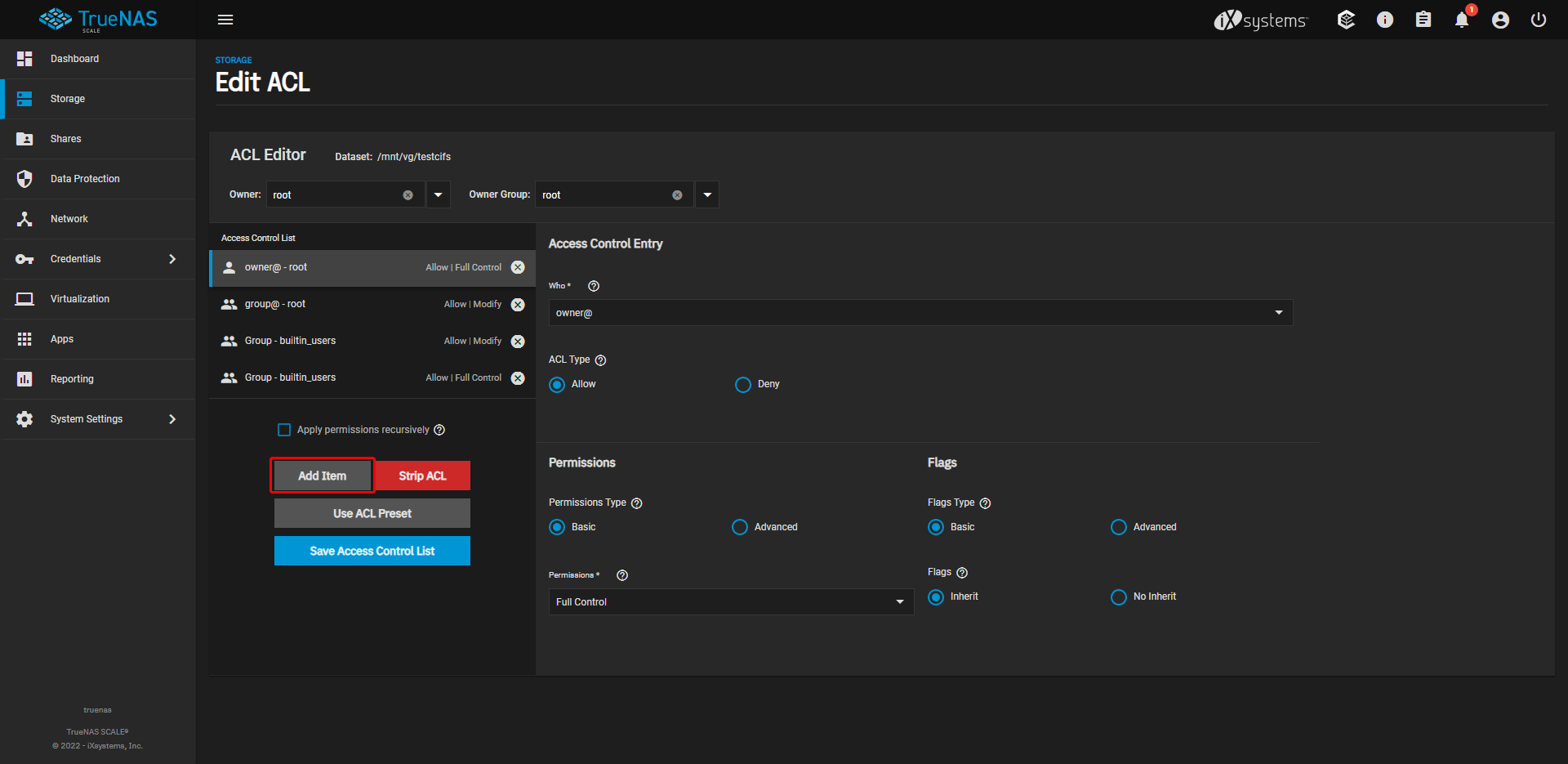This screenshot has height=764, width=1568.
Task: Go to Storage in the sidebar
Action: (98, 99)
